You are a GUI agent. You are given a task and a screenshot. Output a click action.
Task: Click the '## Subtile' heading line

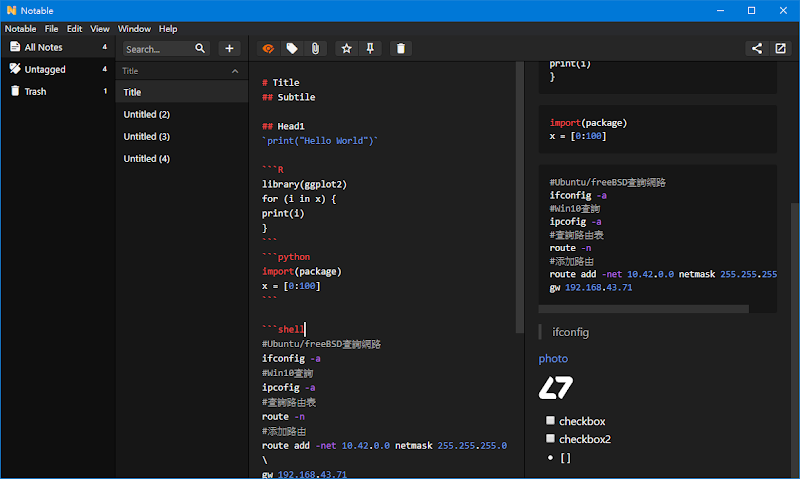(288, 97)
